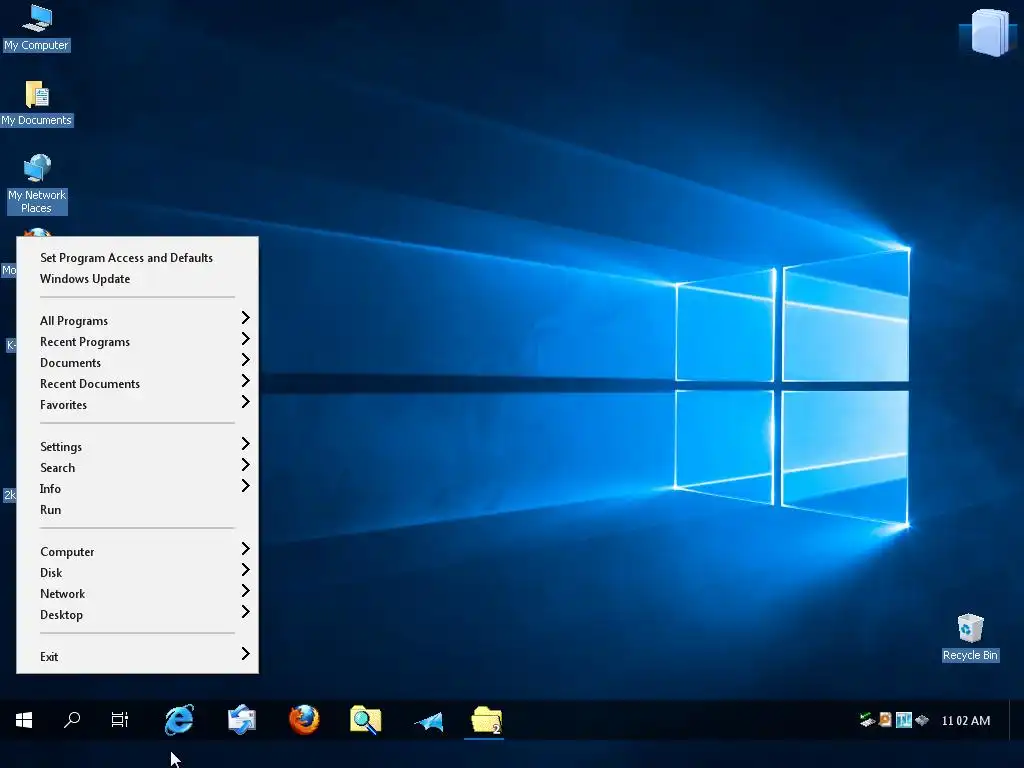Click the Windows Start button on taskbar
1024x768 pixels.
(x=24, y=720)
